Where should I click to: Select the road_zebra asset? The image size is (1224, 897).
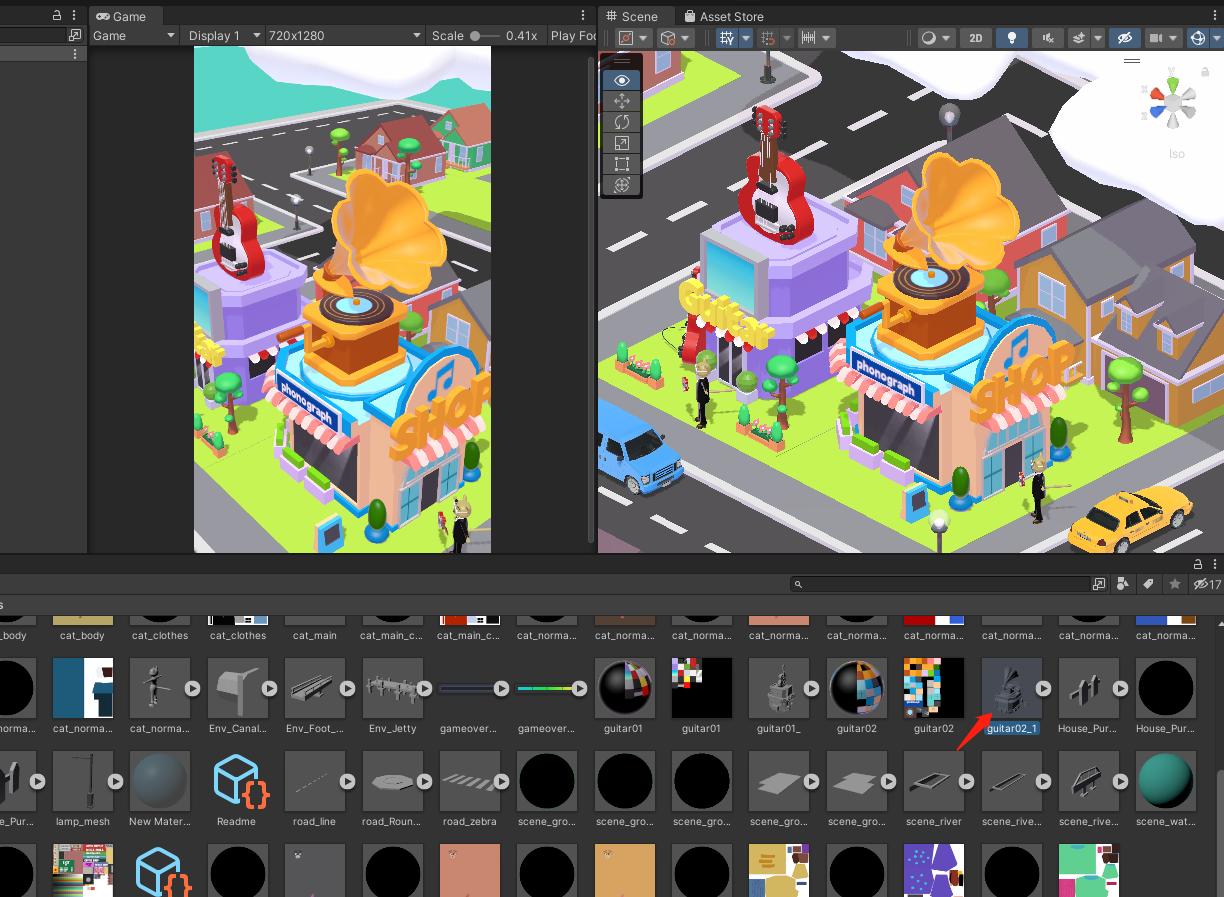click(x=468, y=782)
